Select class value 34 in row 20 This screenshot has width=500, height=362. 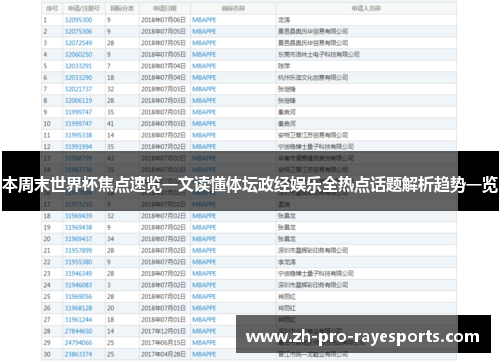[x=110, y=239]
